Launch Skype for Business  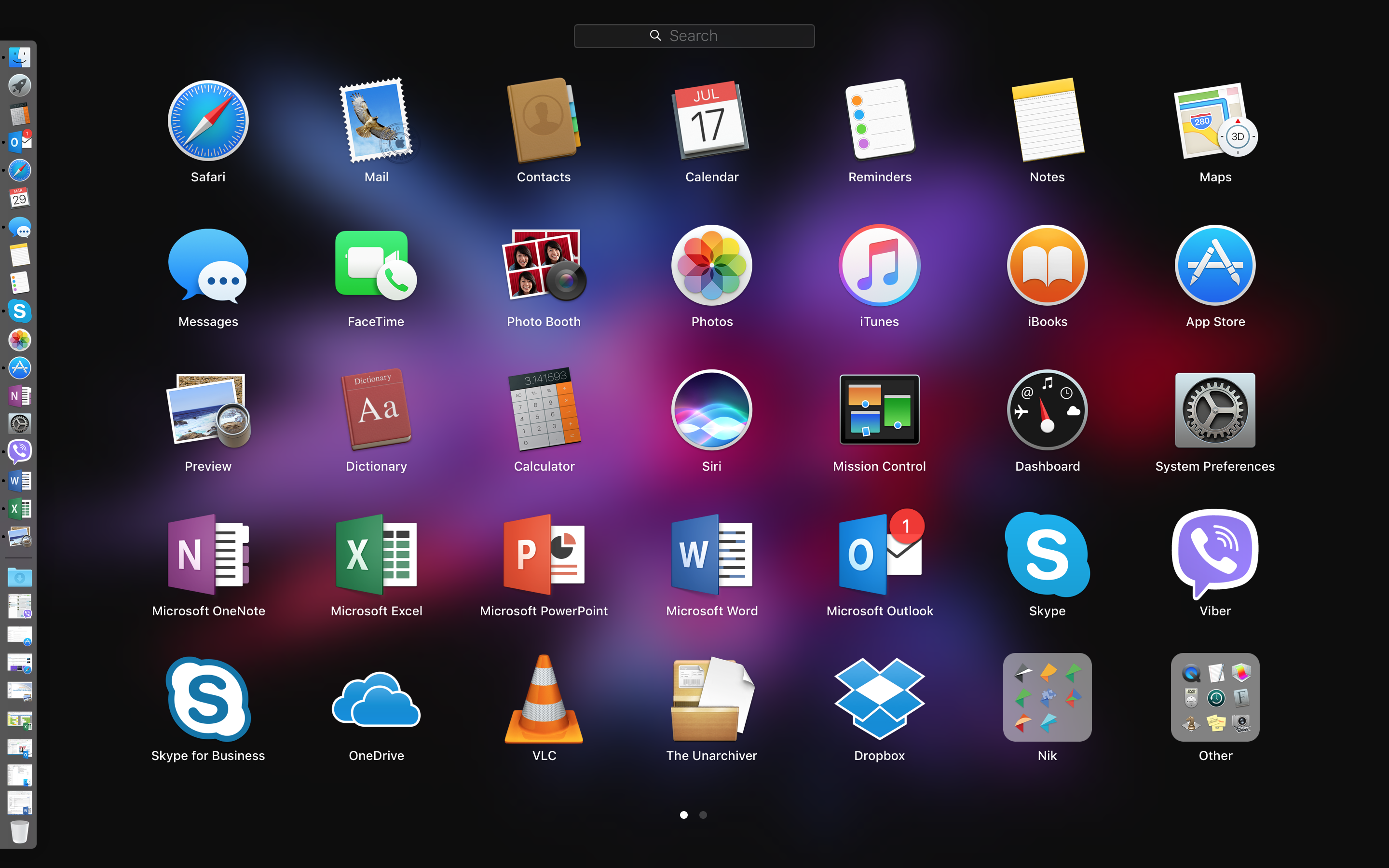point(208,699)
